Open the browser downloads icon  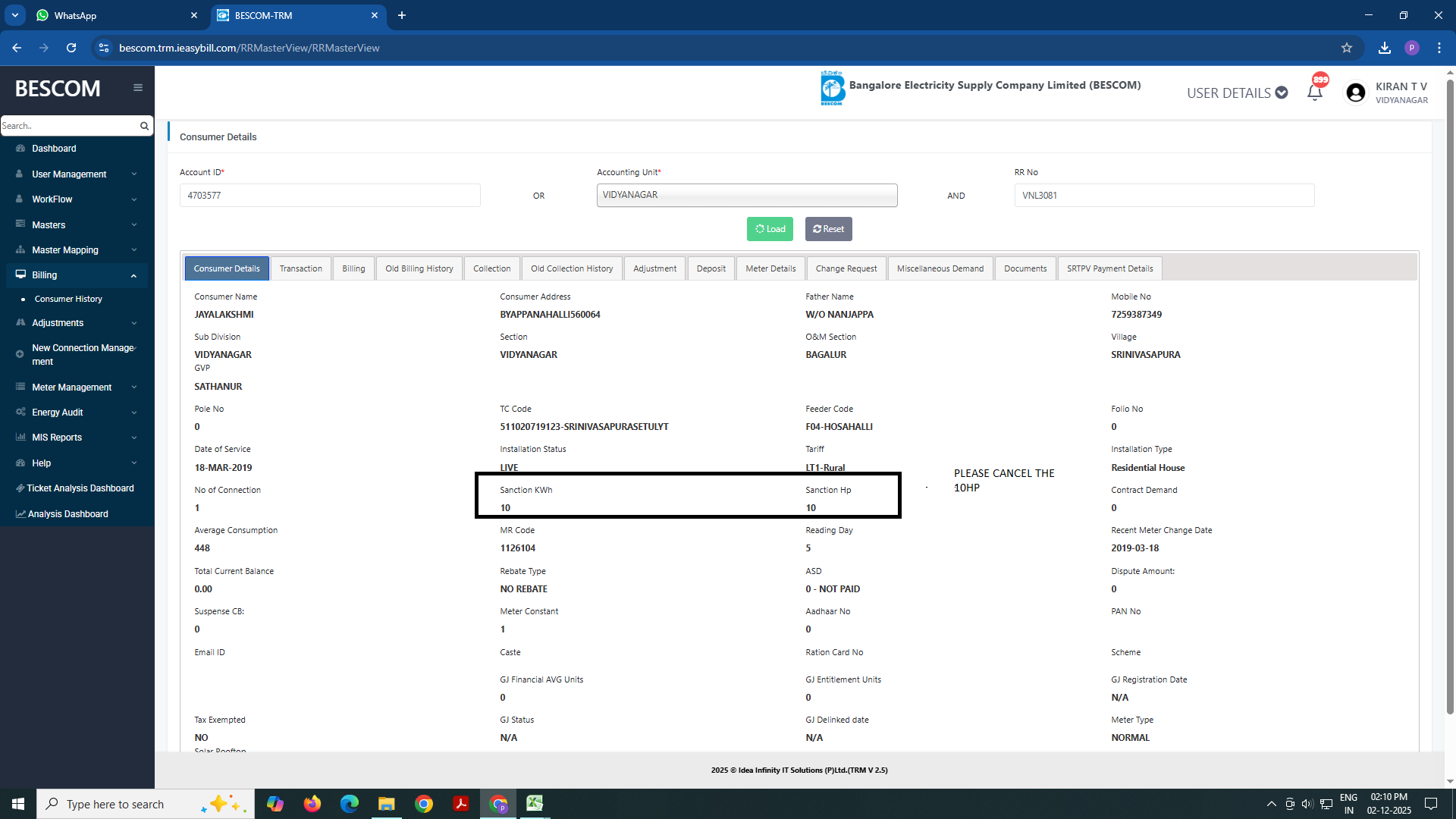1385,48
